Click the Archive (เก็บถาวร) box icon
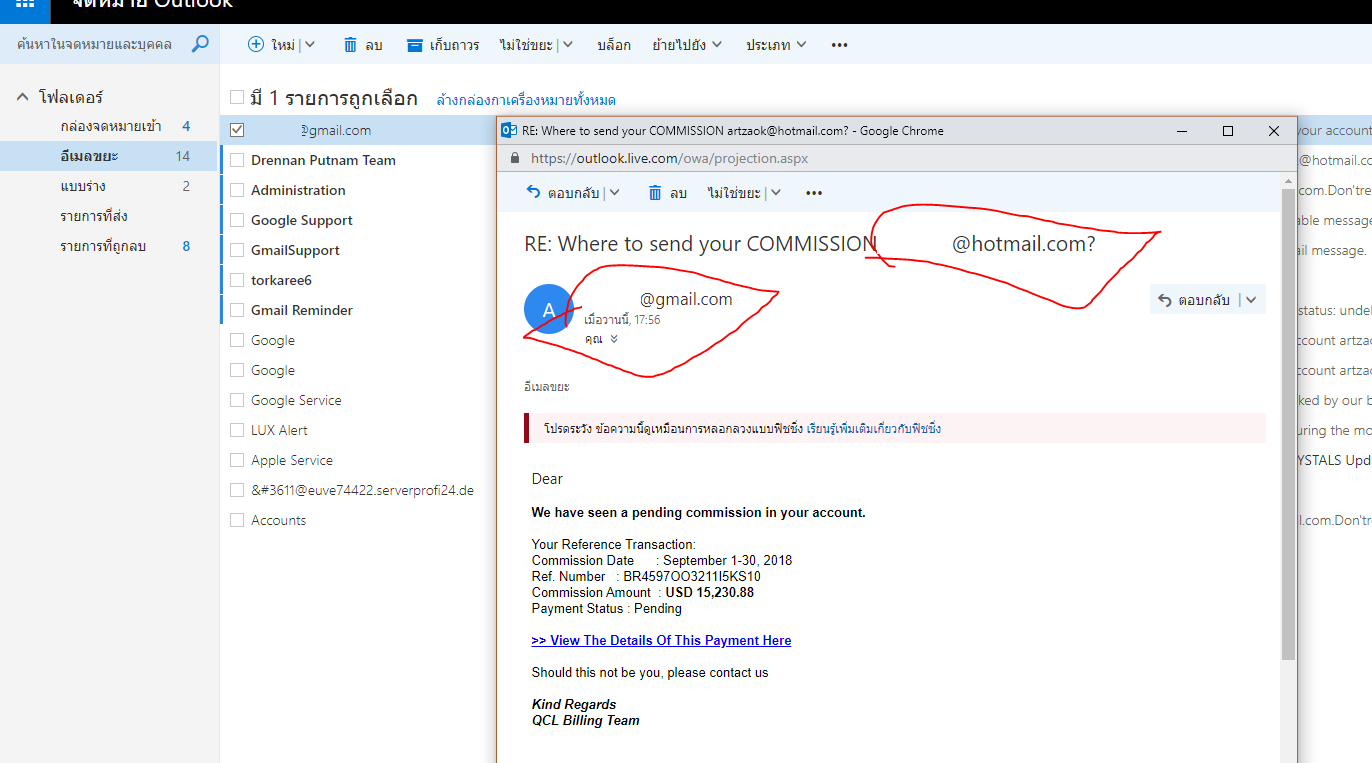 [415, 45]
